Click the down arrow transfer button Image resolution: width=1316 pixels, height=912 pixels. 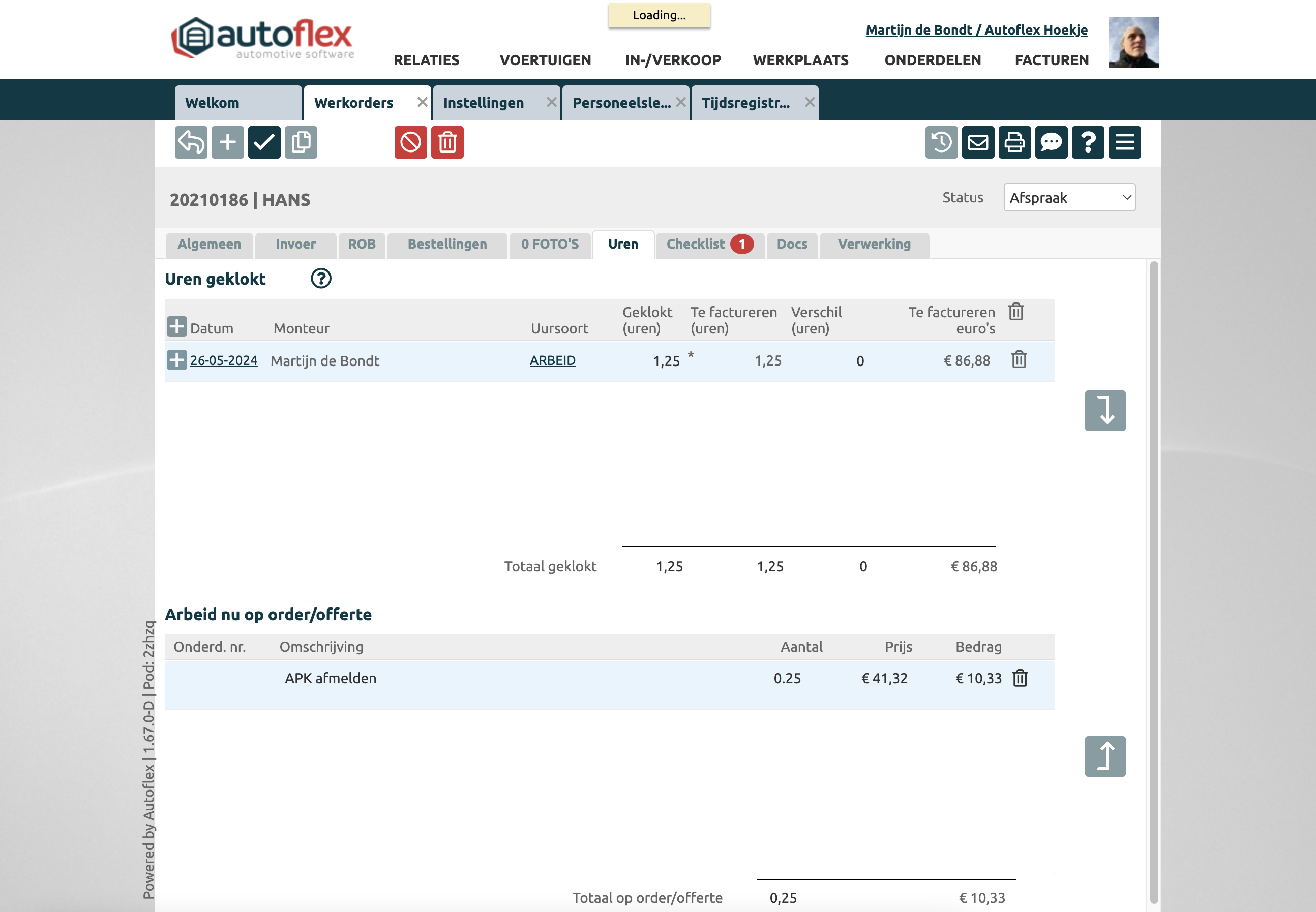1104,410
